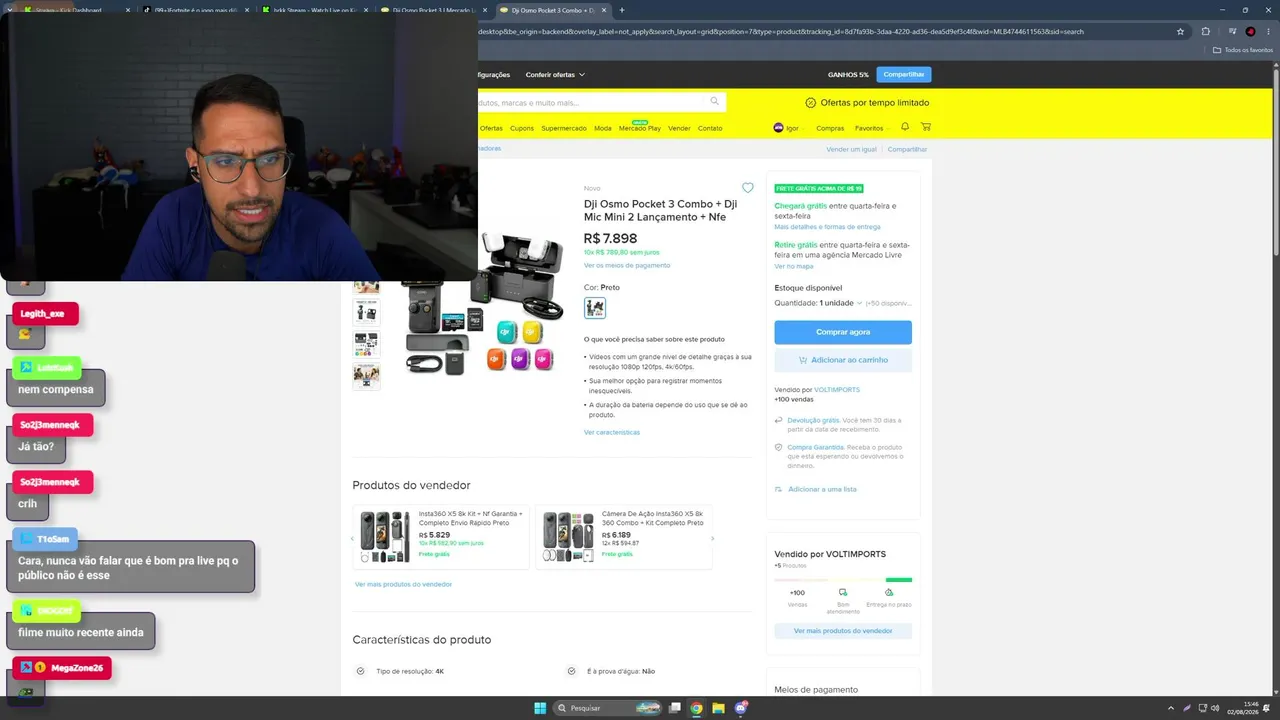This screenshot has height=720, width=1280.
Task: Bookmark this page with the star icon
Action: (1181, 31)
